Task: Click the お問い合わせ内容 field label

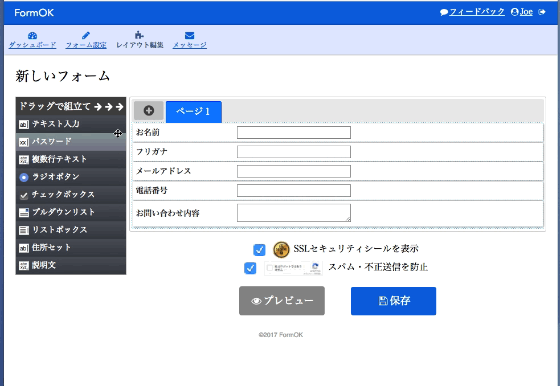Action: tap(168, 213)
